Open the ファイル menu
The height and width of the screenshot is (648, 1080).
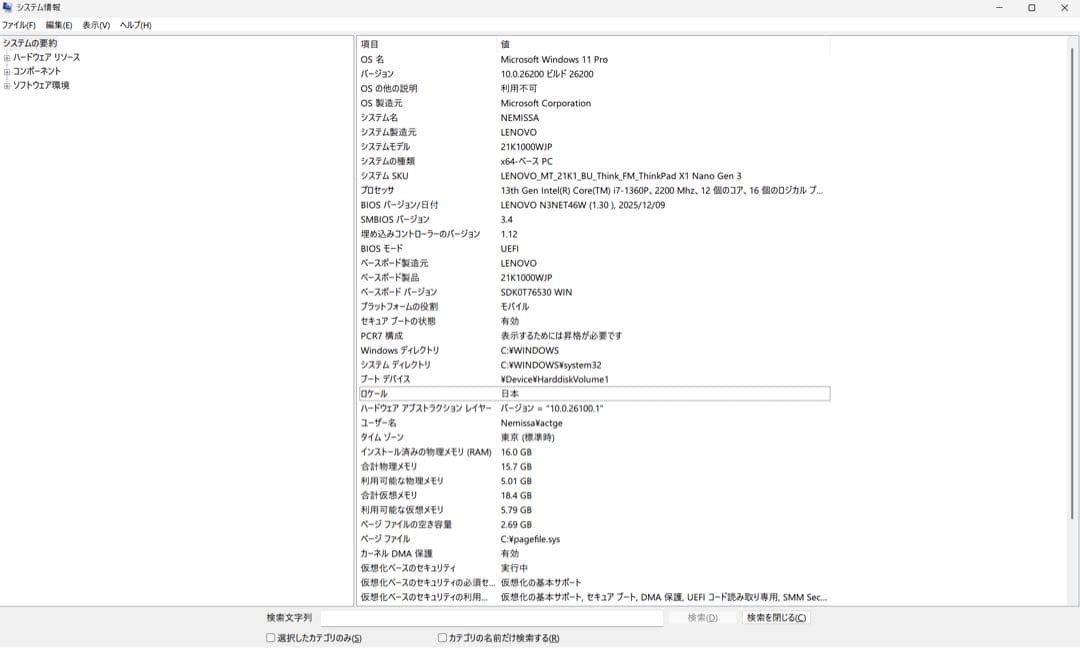(x=20, y=25)
